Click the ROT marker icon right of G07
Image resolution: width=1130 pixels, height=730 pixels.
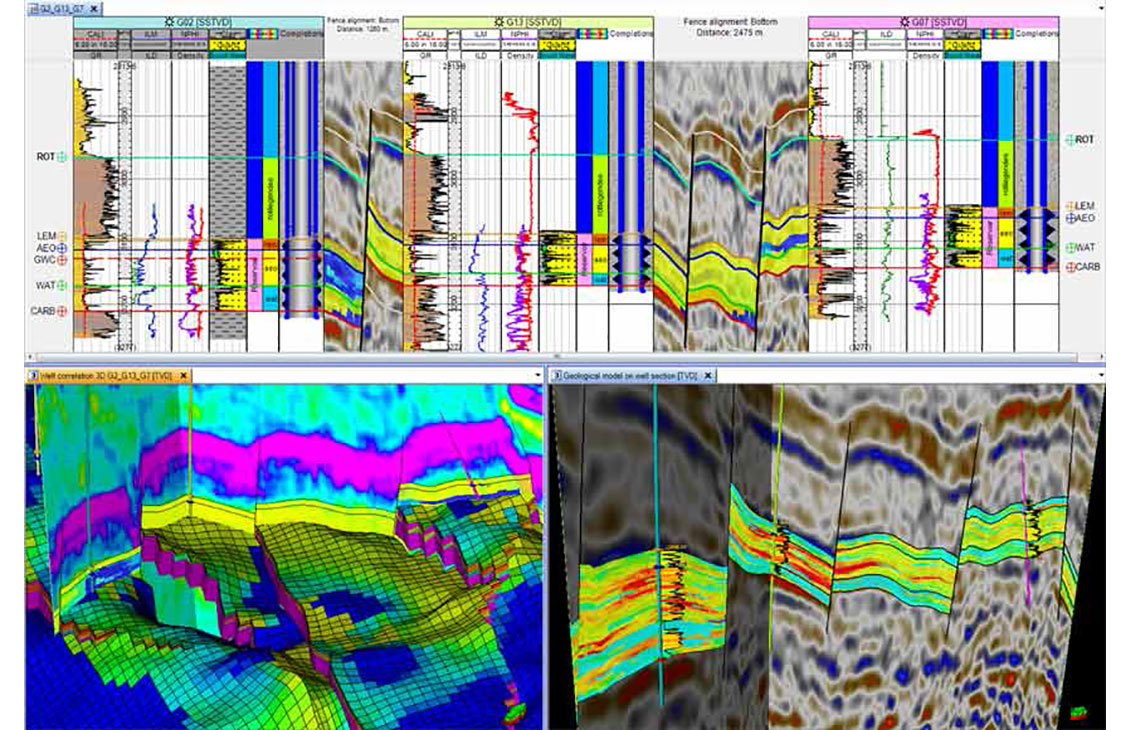[x=1070, y=140]
